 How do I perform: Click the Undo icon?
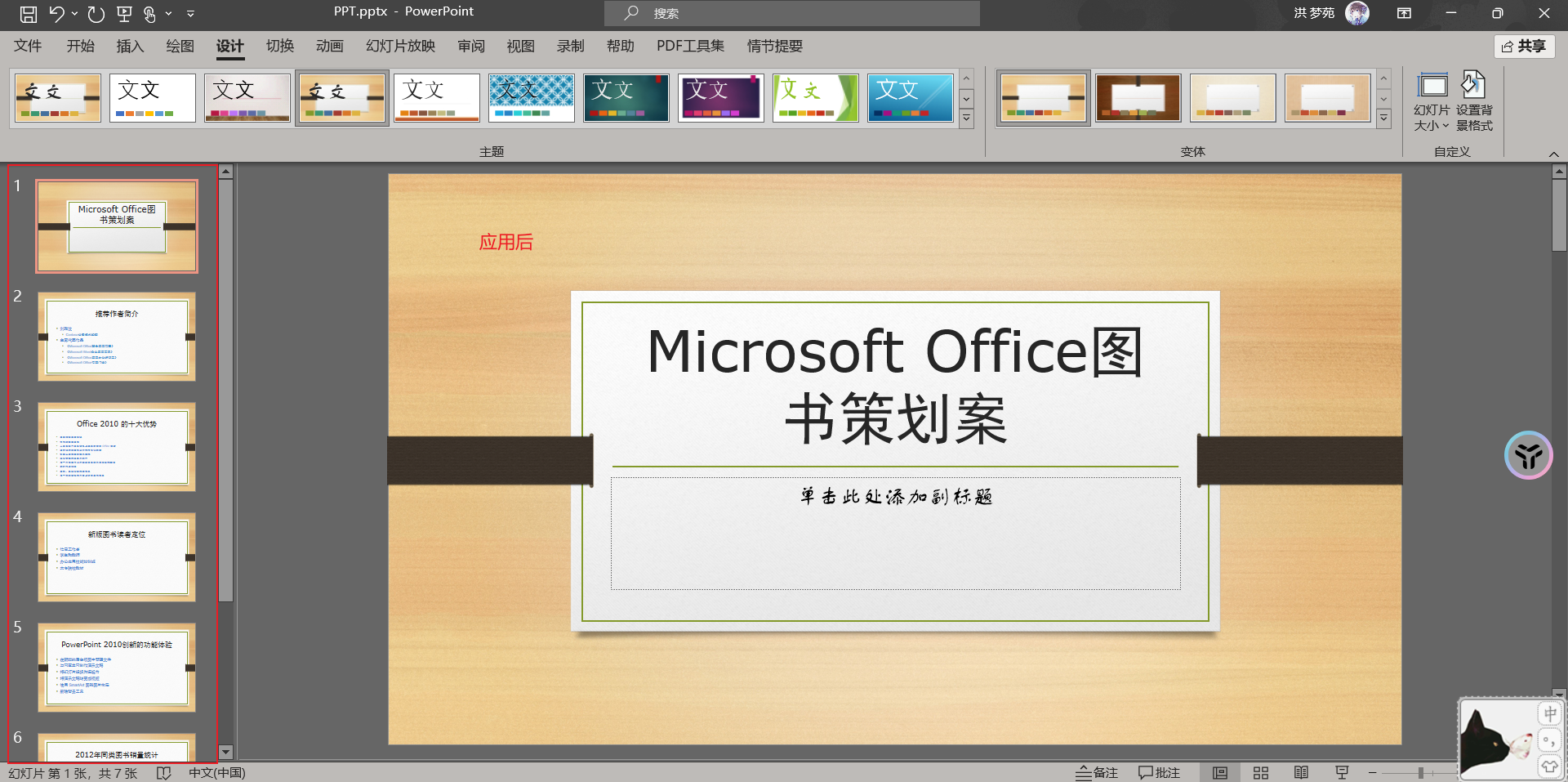point(56,13)
